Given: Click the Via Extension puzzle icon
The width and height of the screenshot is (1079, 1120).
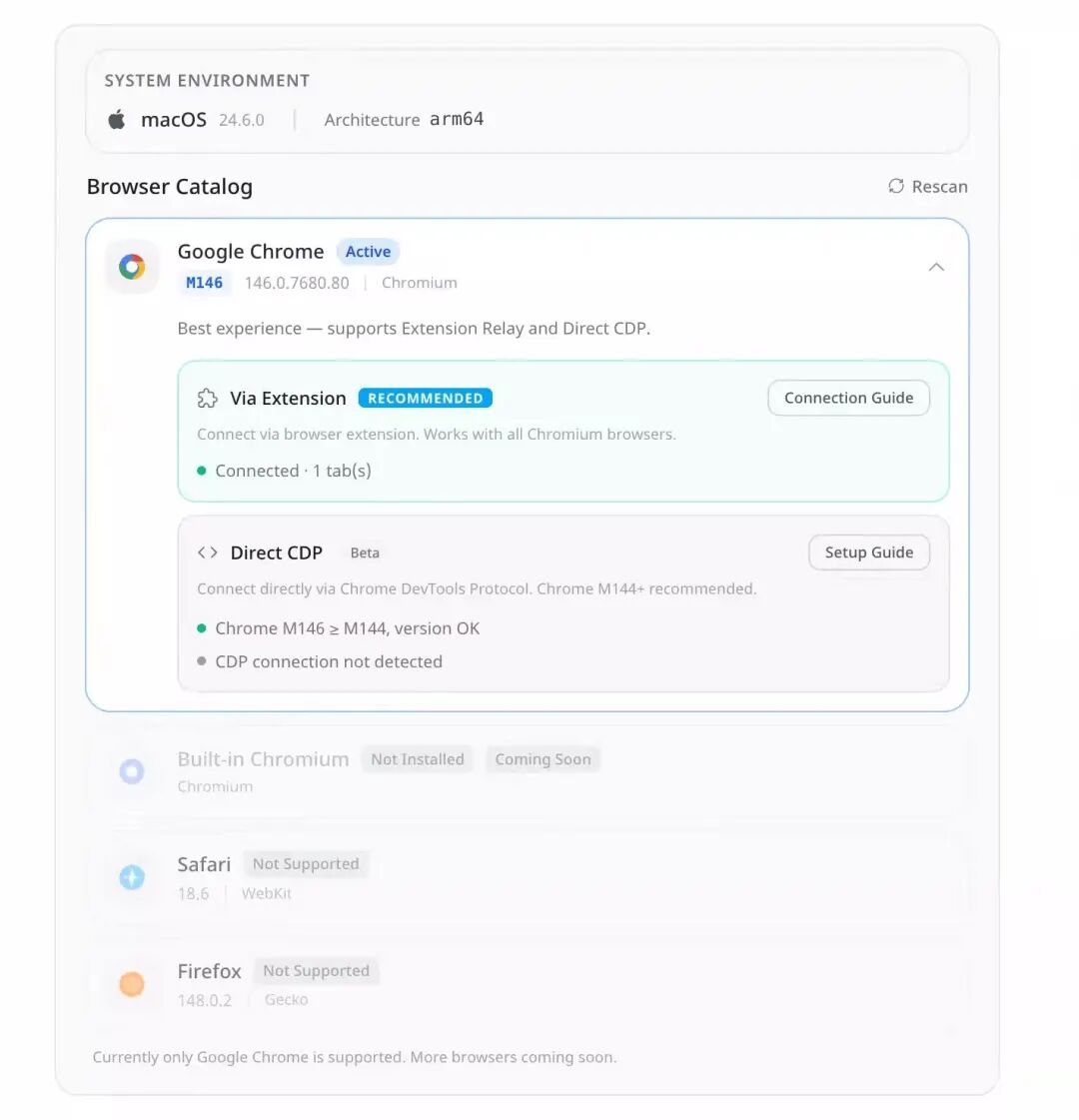Looking at the screenshot, I should [207, 399].
